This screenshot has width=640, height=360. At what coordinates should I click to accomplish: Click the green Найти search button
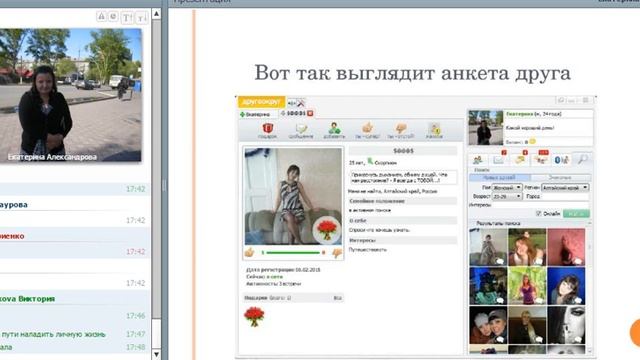[576, 213]
